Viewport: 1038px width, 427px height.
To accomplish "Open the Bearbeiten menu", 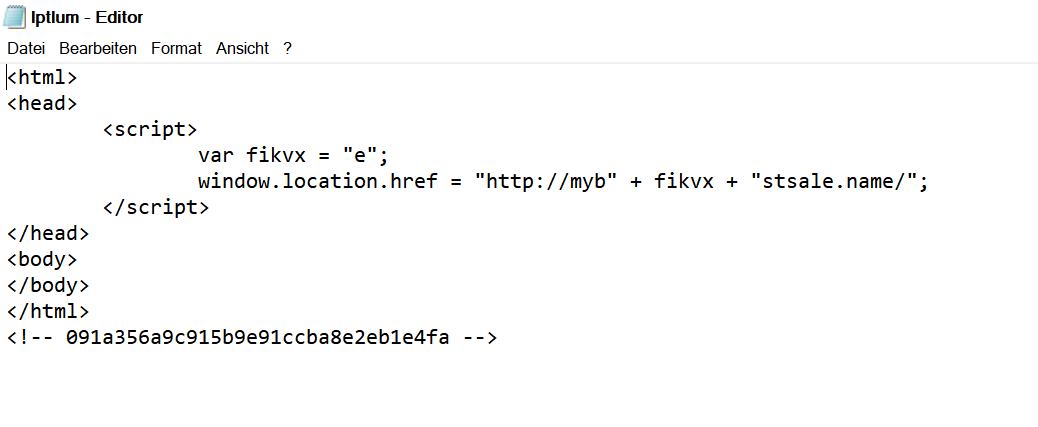I will click(x=98, y=48).
